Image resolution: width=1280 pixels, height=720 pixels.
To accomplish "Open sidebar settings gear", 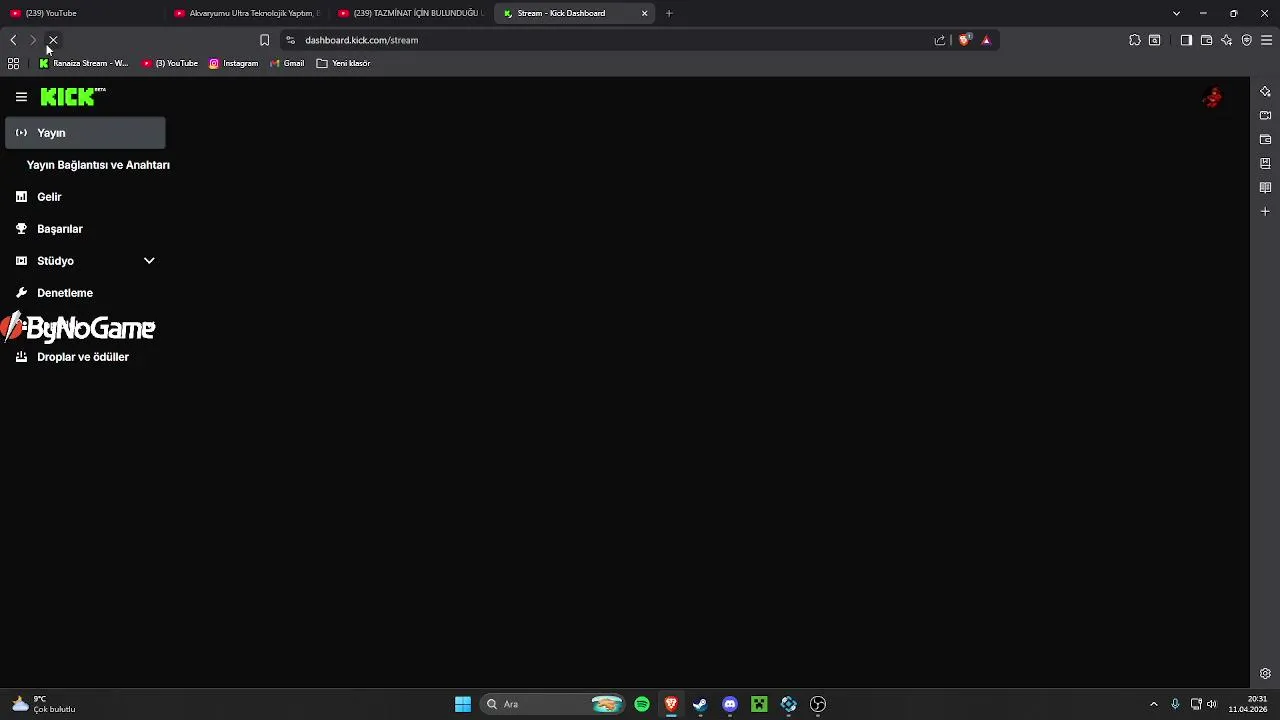I will pyautogui.click(x=1265, y=674).
